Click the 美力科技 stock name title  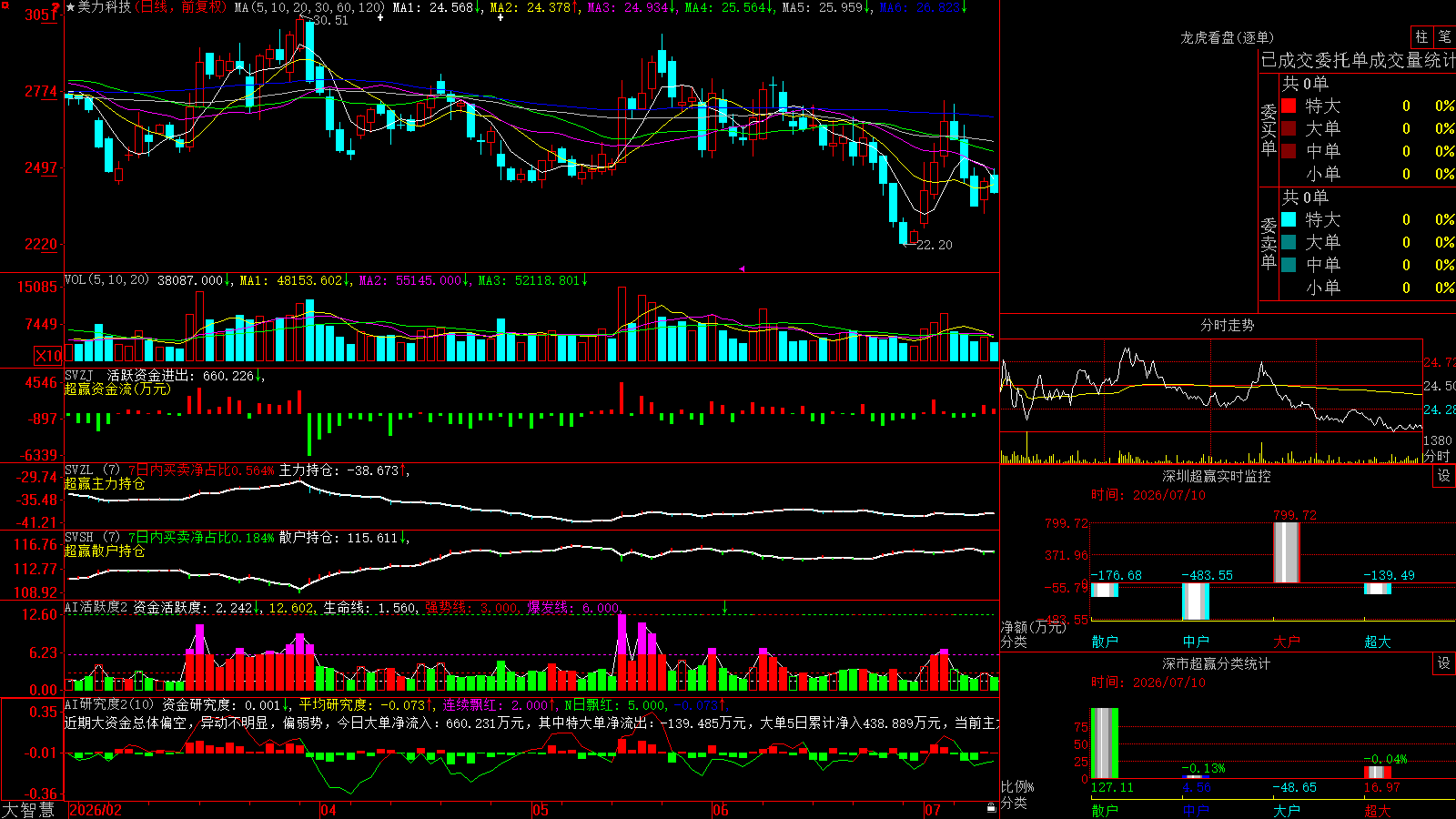pos(105,7)
